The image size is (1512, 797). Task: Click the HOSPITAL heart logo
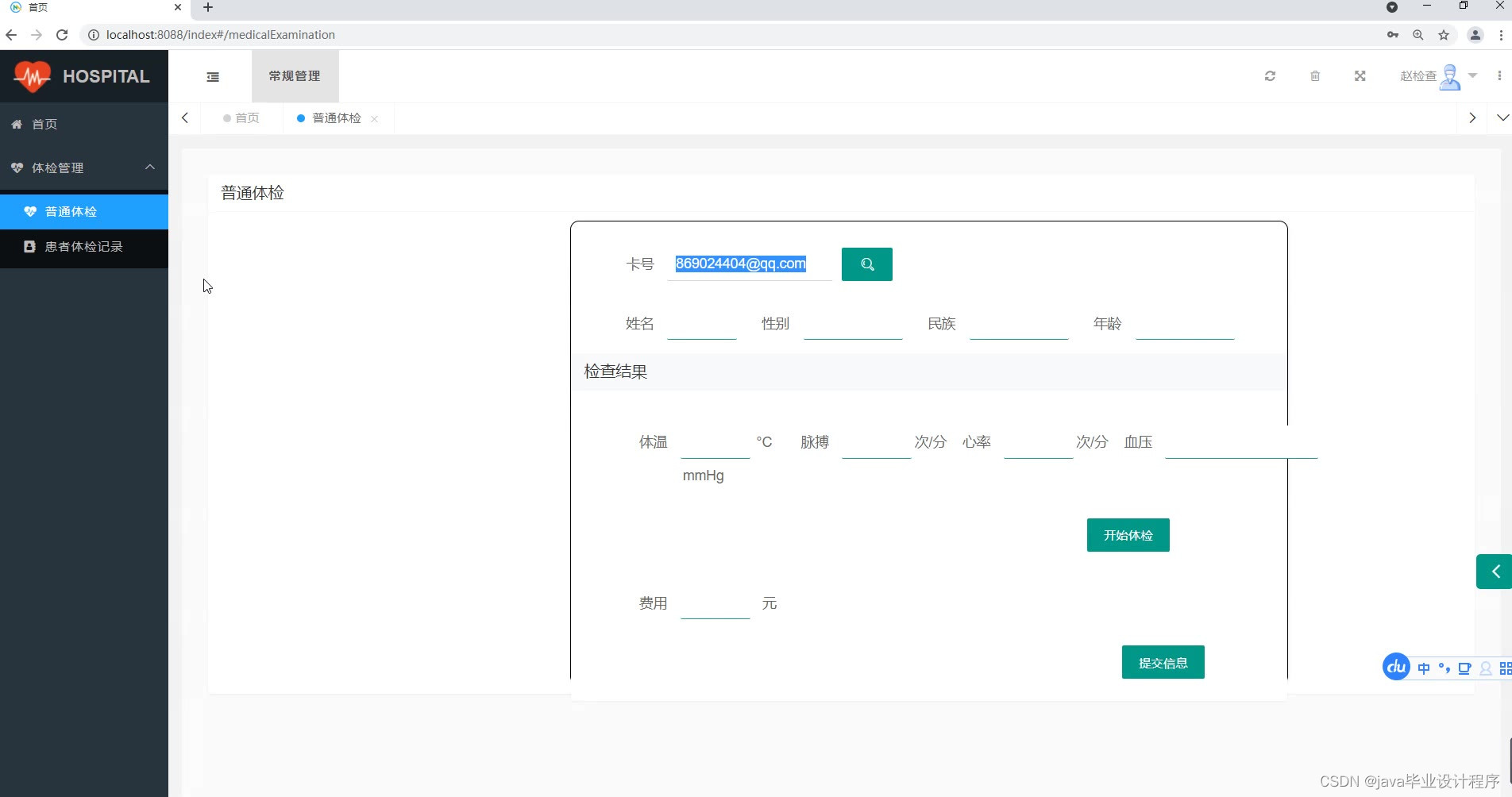point(32,76)
